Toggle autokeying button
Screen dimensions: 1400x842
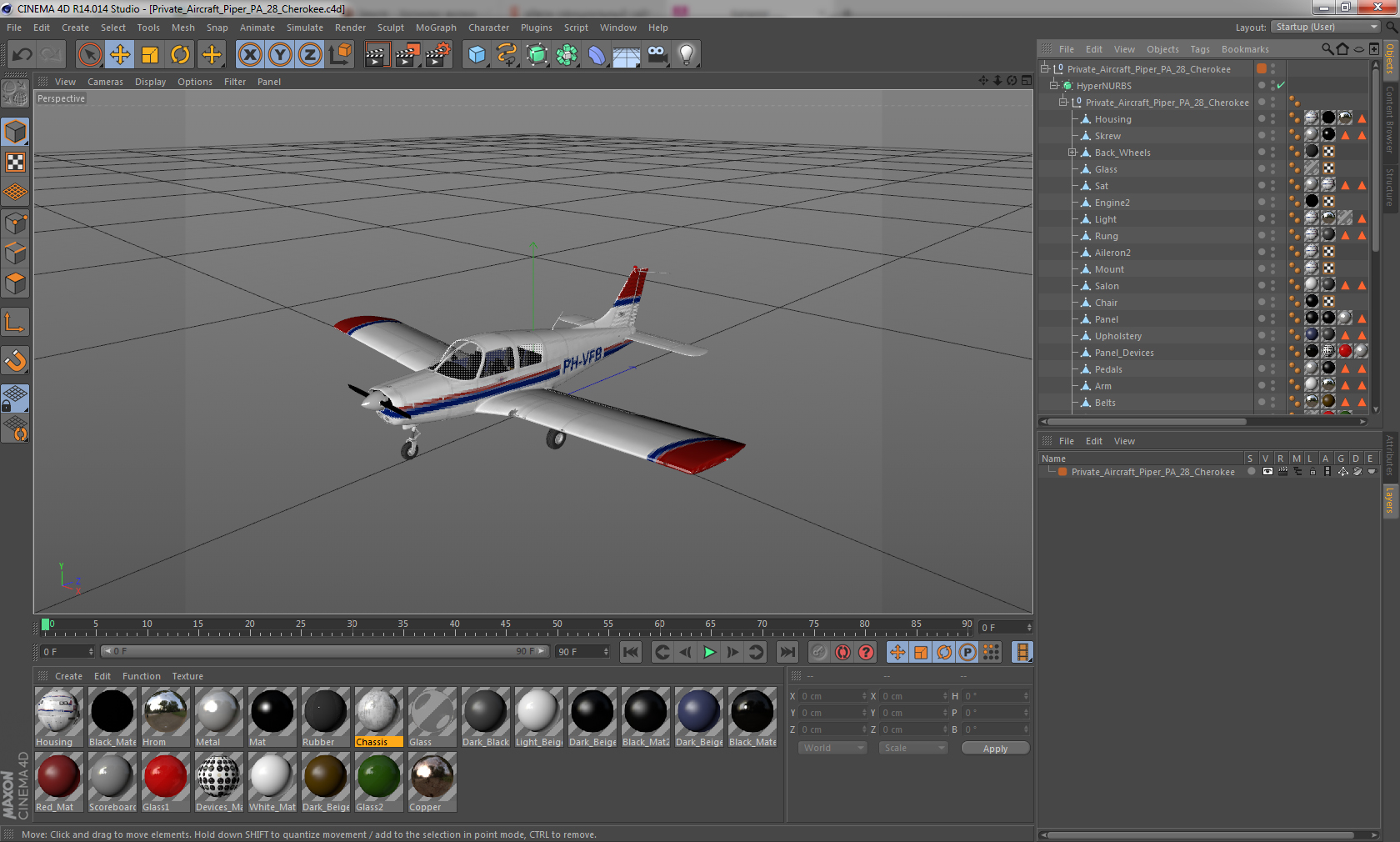[842, 652]
